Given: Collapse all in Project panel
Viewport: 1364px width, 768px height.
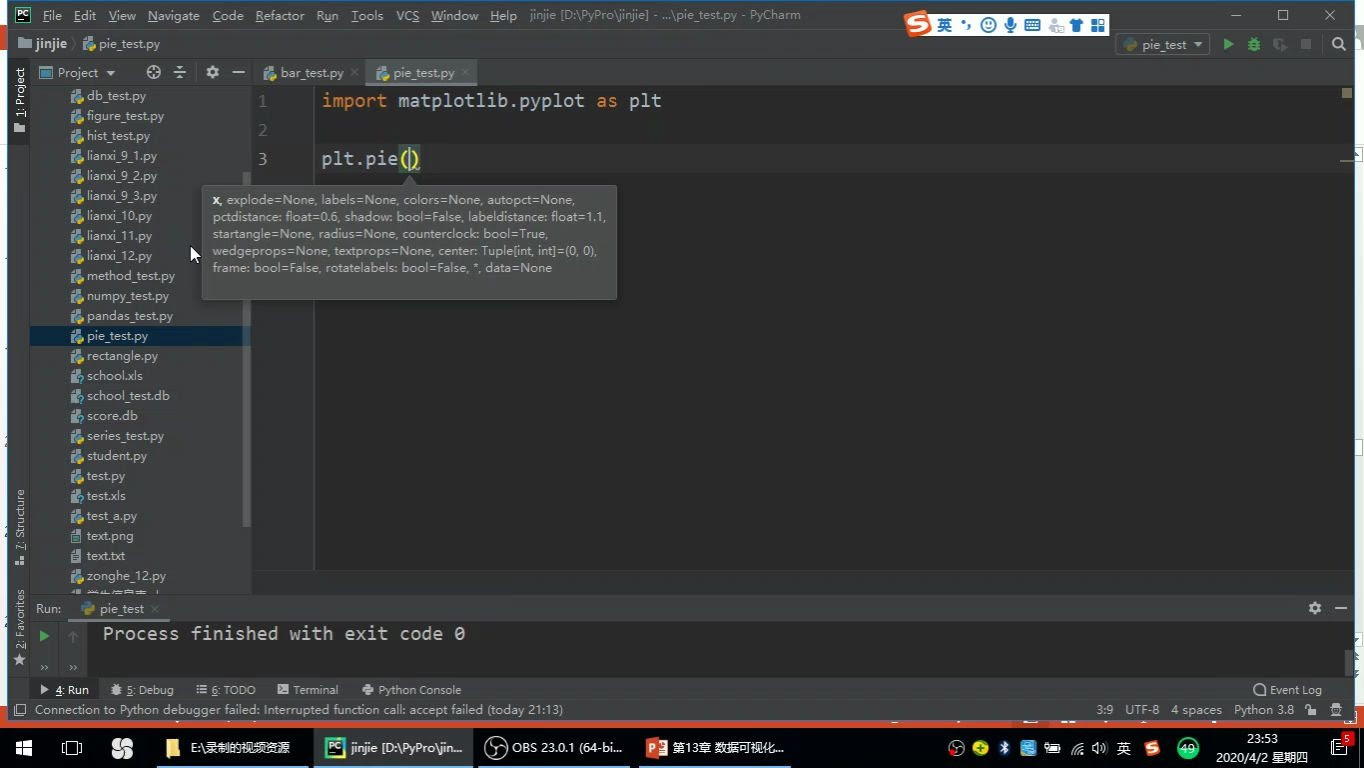Looking at the screenshot, I should (x=180, y=72).
